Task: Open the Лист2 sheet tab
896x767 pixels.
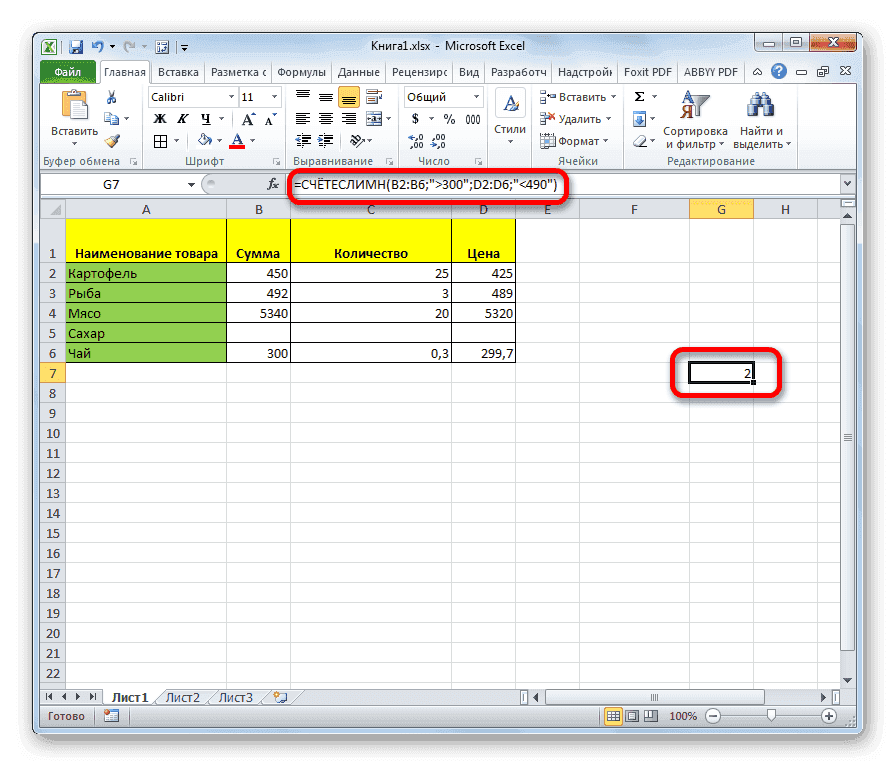Action: tap(182, 697)
